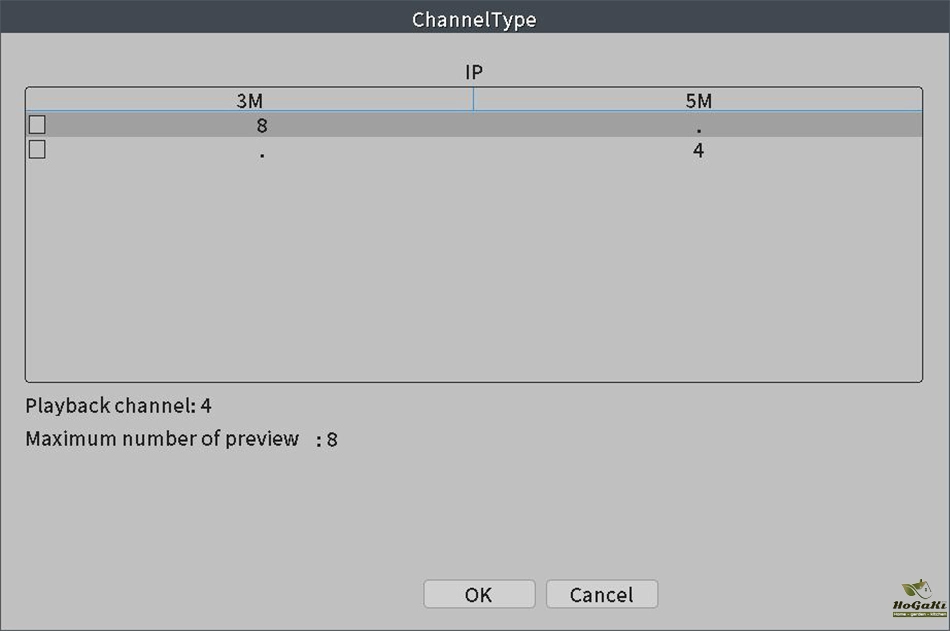Confirm the dialog with the OK button
Screen dimensions: 950x631
pos(479,594)
